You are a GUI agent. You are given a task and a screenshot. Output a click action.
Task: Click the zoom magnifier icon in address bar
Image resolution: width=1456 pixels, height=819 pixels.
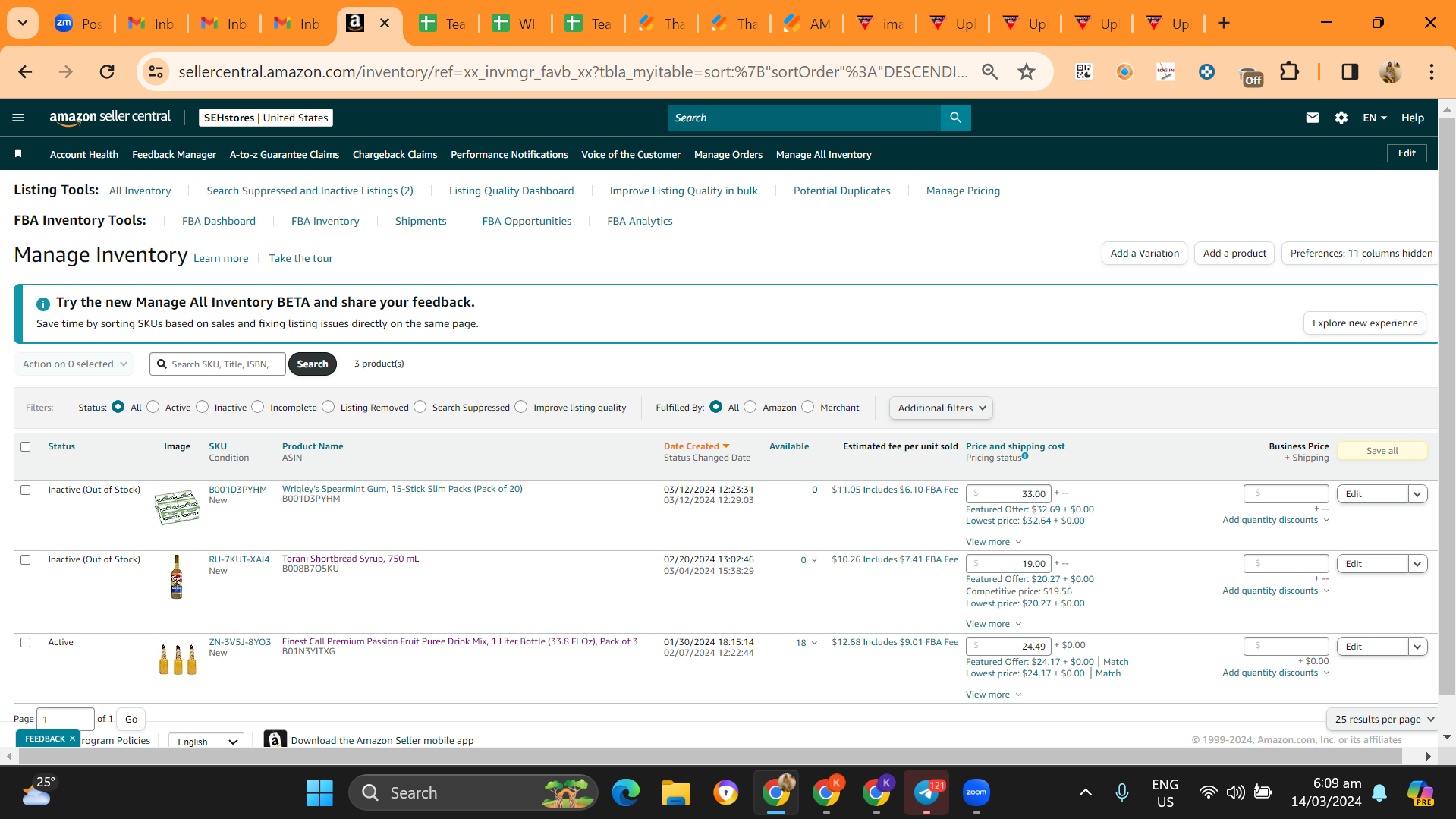tap(989, 71)
